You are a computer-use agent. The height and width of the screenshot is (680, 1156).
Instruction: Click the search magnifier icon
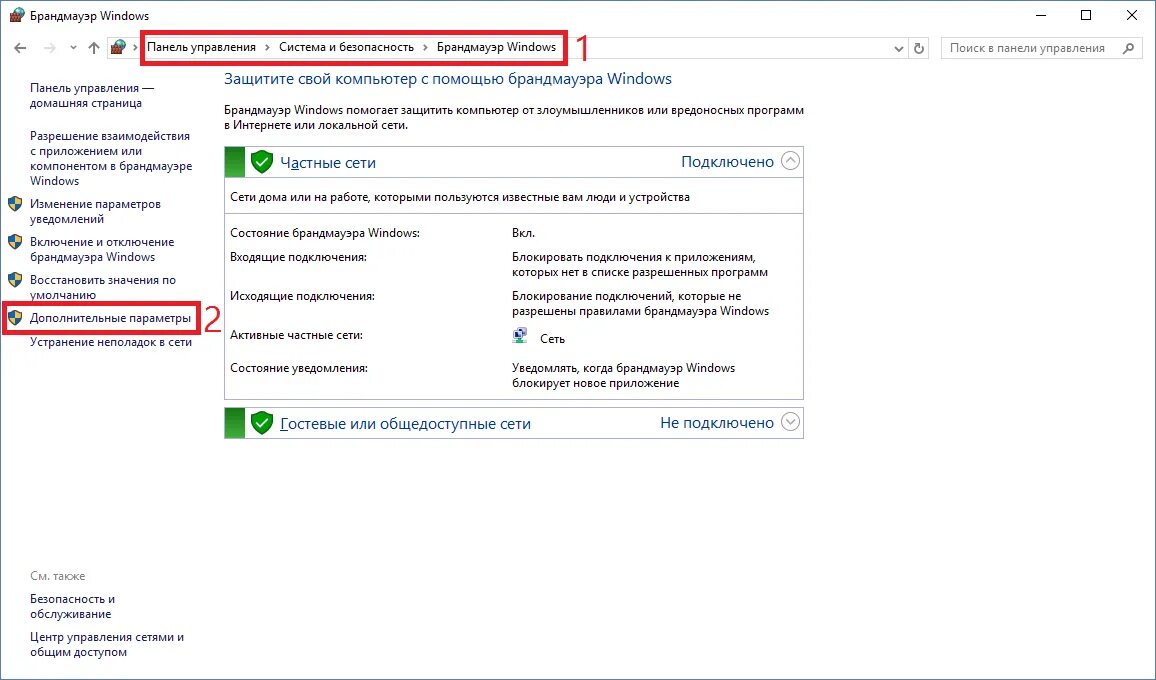1128,48
